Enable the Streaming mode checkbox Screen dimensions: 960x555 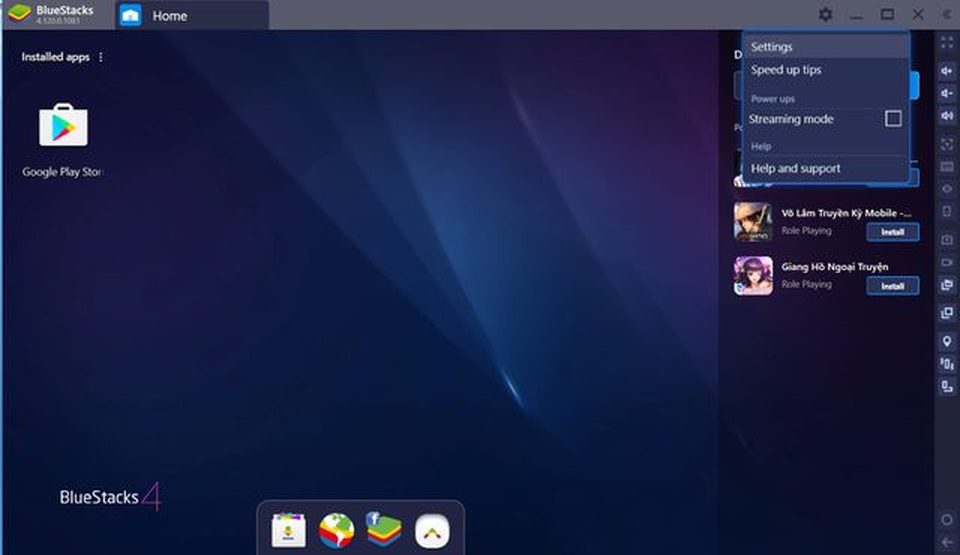893,119
